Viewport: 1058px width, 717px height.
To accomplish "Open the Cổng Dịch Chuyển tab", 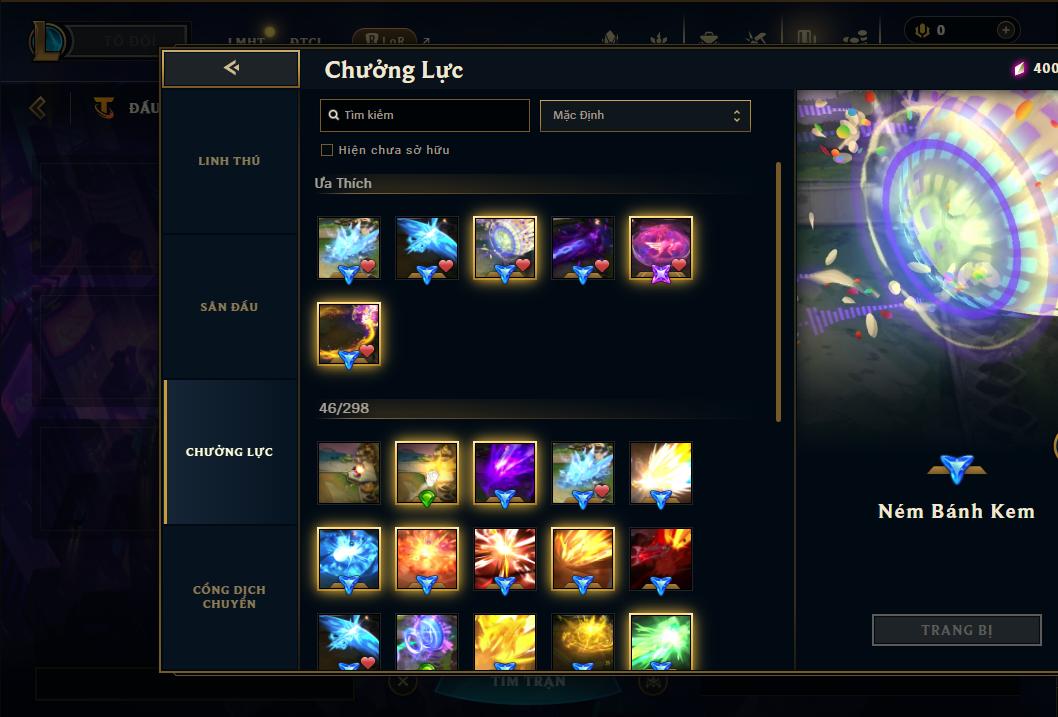I will (x=229, y=597).
